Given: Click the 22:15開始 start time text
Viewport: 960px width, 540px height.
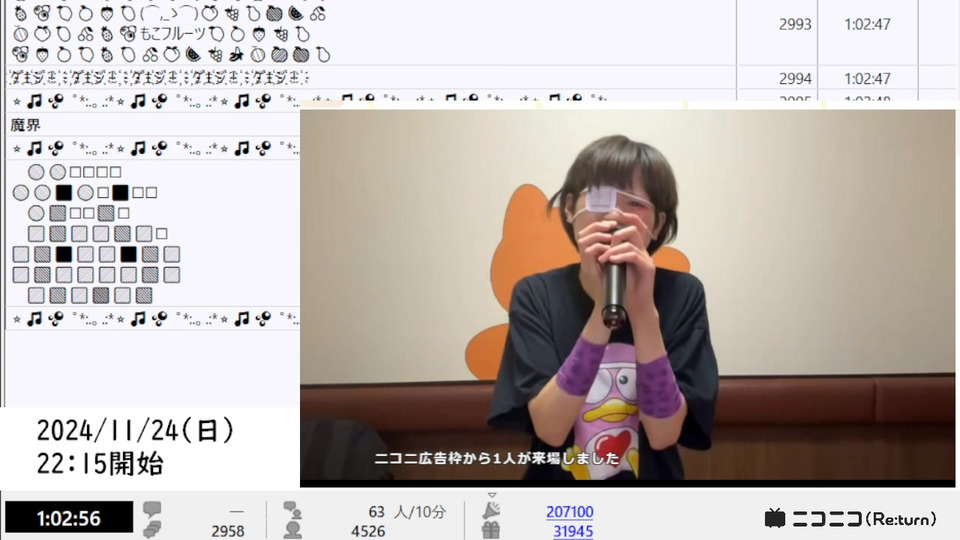Looking at the screenshot, I should [x=100, y=463].
